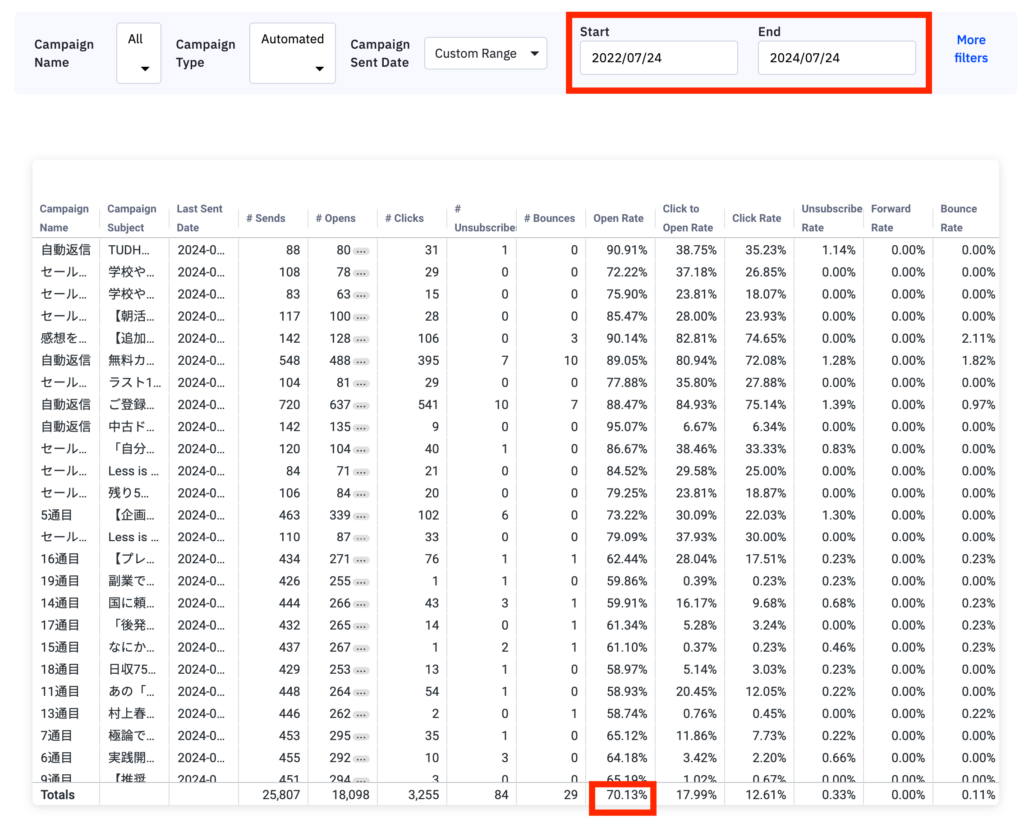Click the ellipsis badge next to 488 opens

[x=361, y=361]
